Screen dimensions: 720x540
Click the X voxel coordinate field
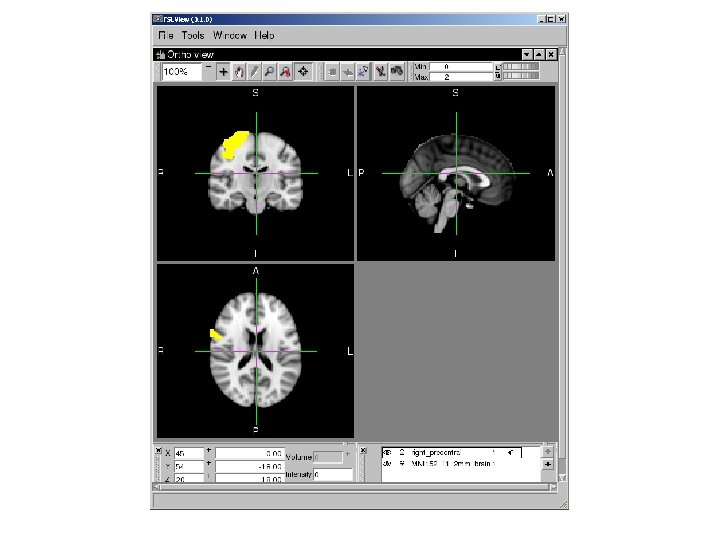coord(189,453)
